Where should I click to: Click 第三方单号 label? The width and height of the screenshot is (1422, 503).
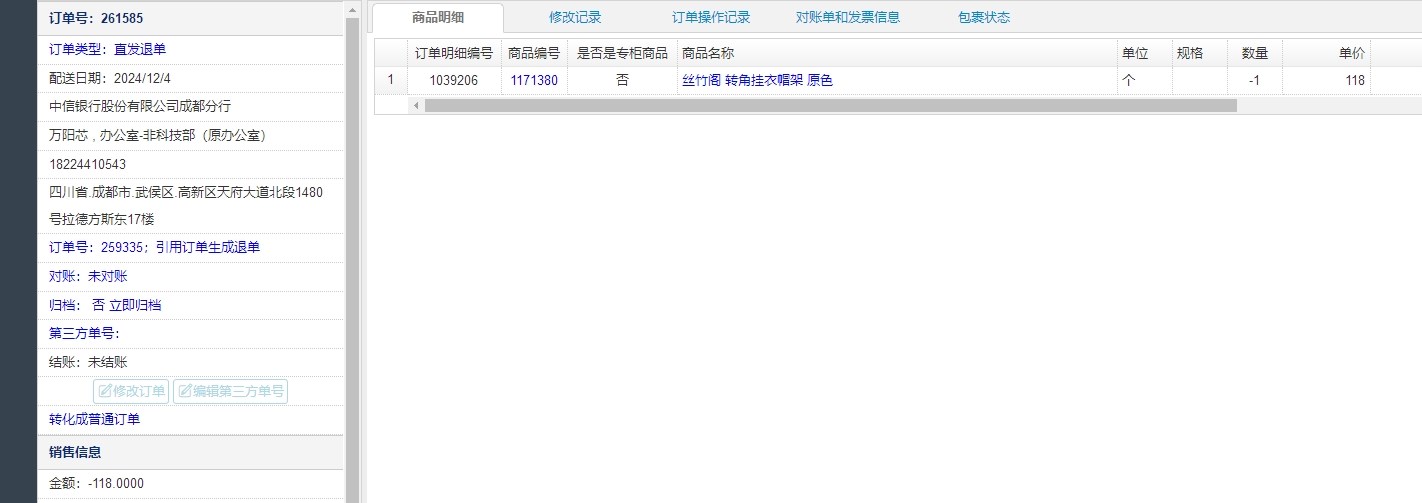click(x=84, y=334)
